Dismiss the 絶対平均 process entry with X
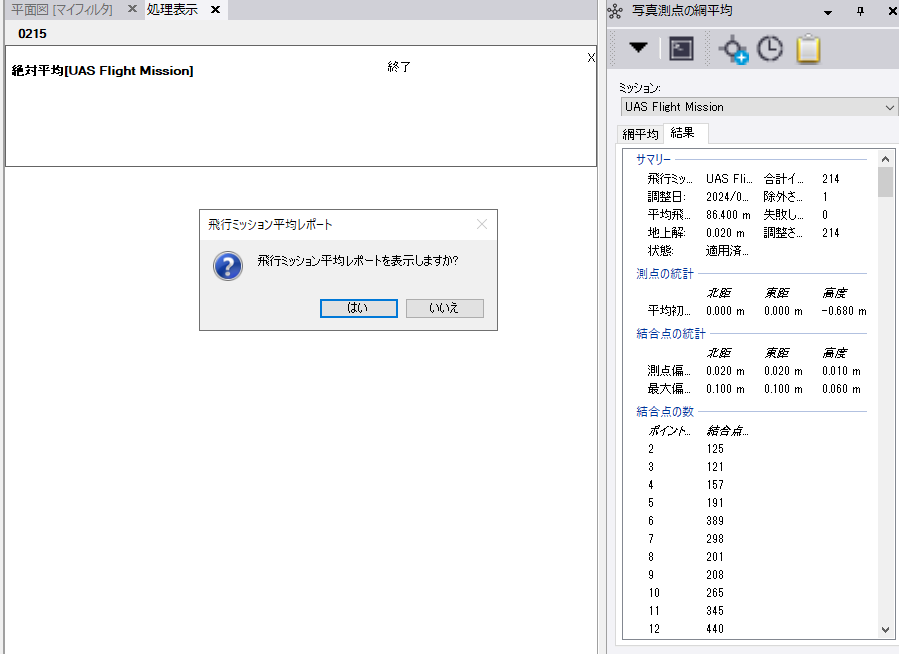Viewport: 899px width, 654px height. 591,58
